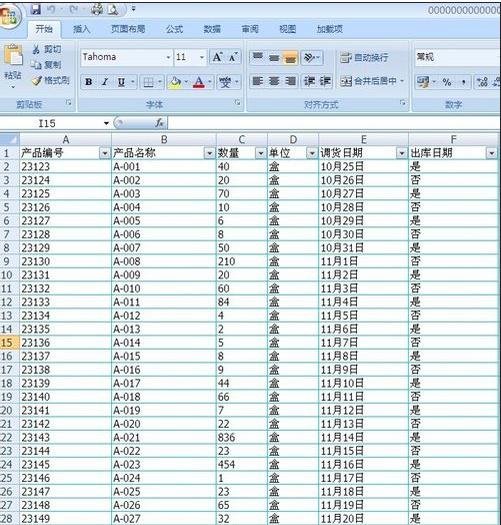This screenshot has width=501, height=525.
Task: Decrease cell indent
Action: click(309, 81)
